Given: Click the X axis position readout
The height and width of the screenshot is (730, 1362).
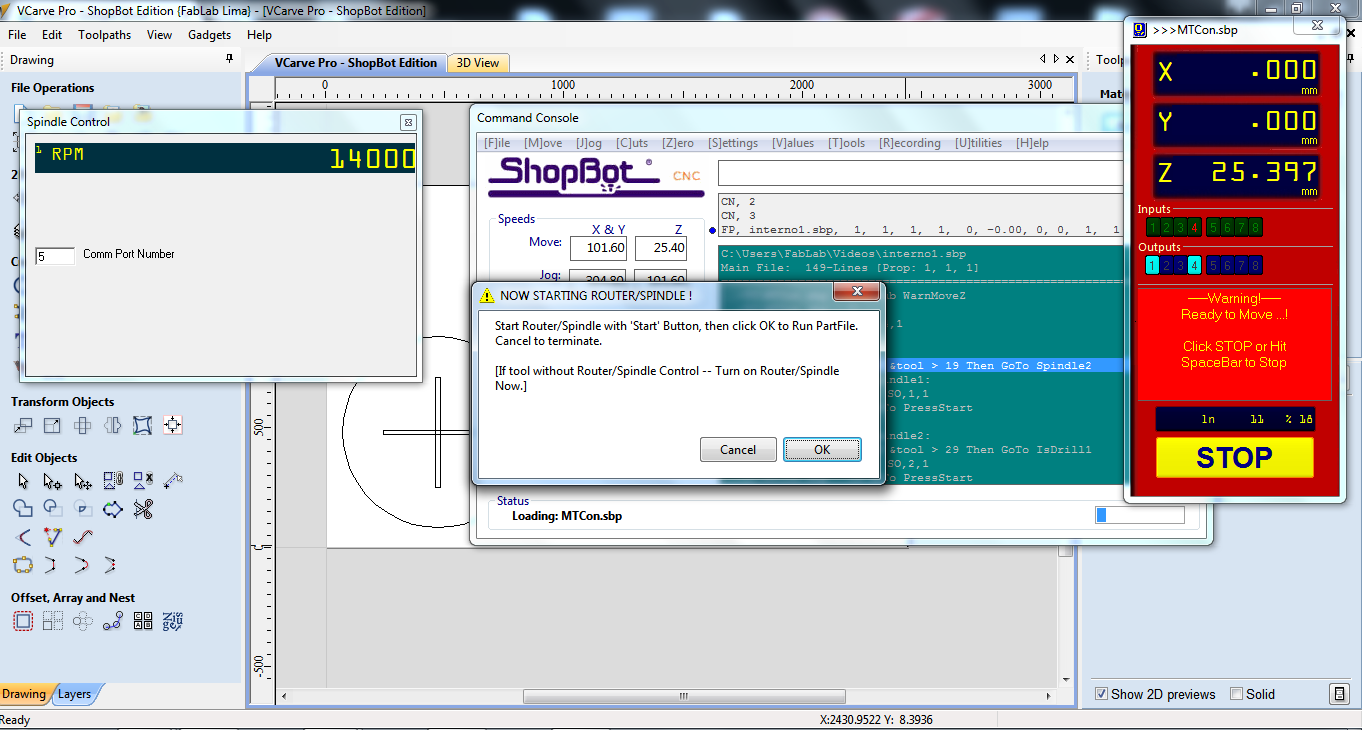Looking at the screenshot, I should point(1237,73).
